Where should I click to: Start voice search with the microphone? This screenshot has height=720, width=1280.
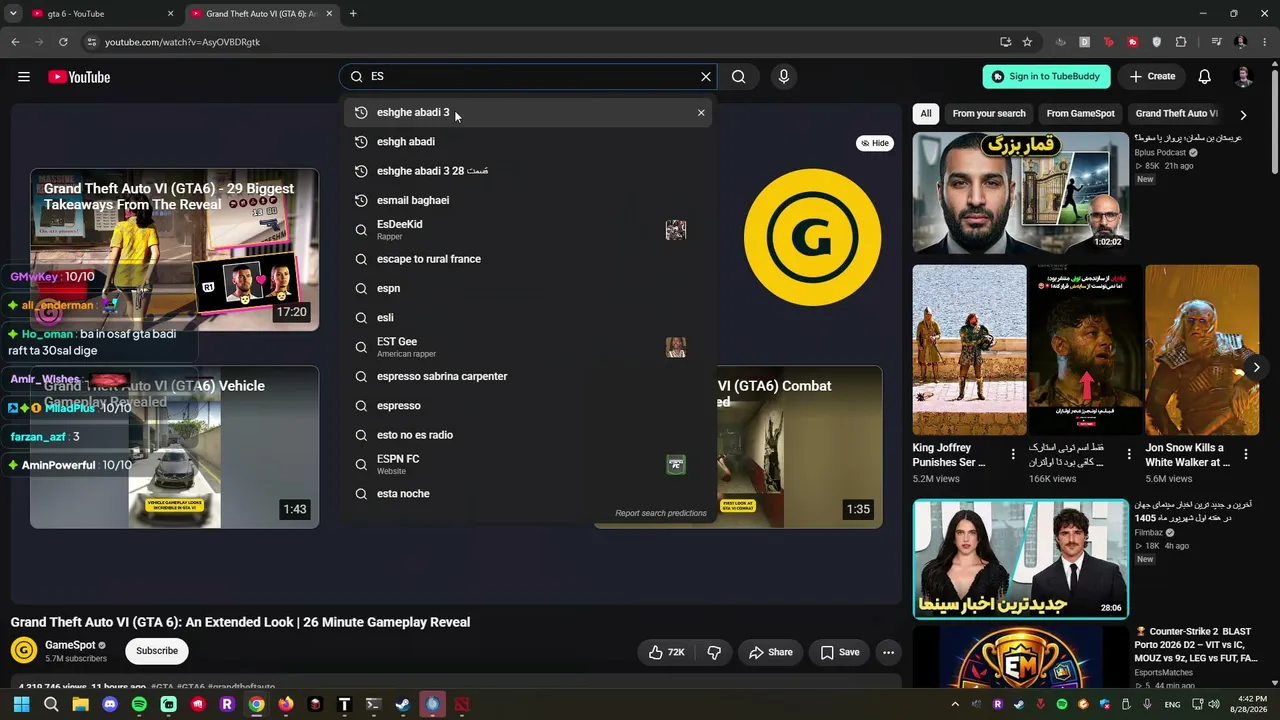pos(784,76)
